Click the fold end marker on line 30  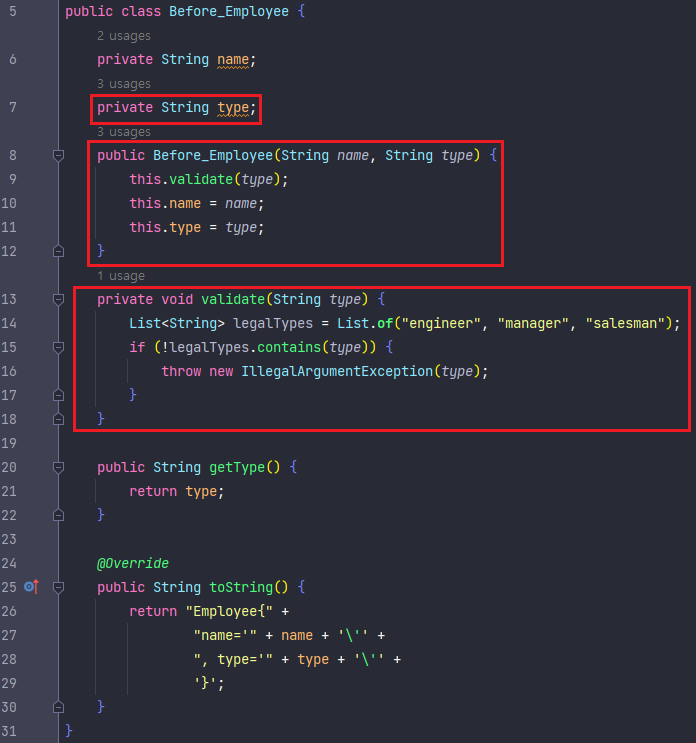(58, 707)
